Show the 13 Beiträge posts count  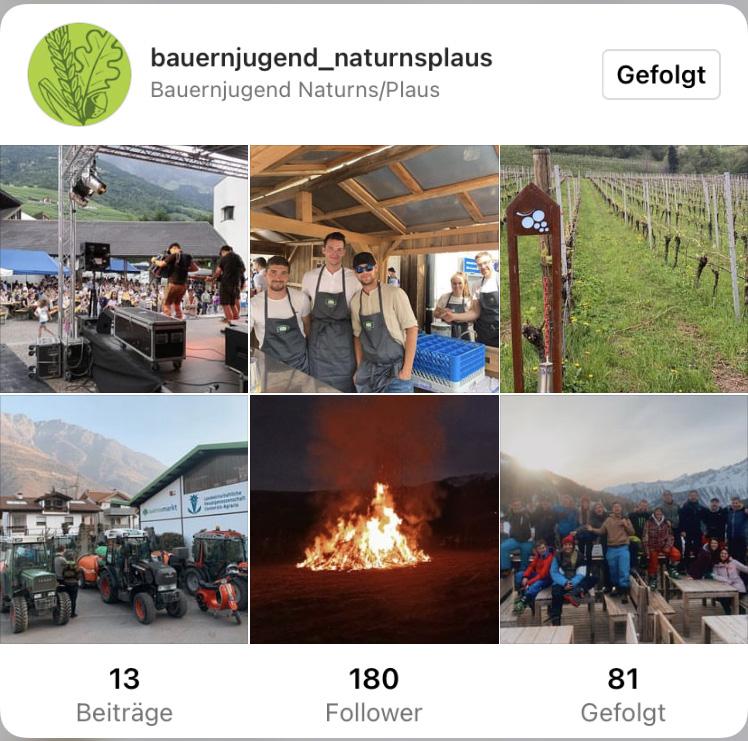click(x=125, y=695)
